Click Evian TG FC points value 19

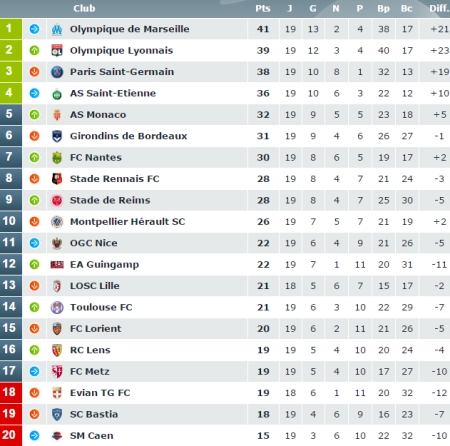pyautogui.click(x=263, y=393)
